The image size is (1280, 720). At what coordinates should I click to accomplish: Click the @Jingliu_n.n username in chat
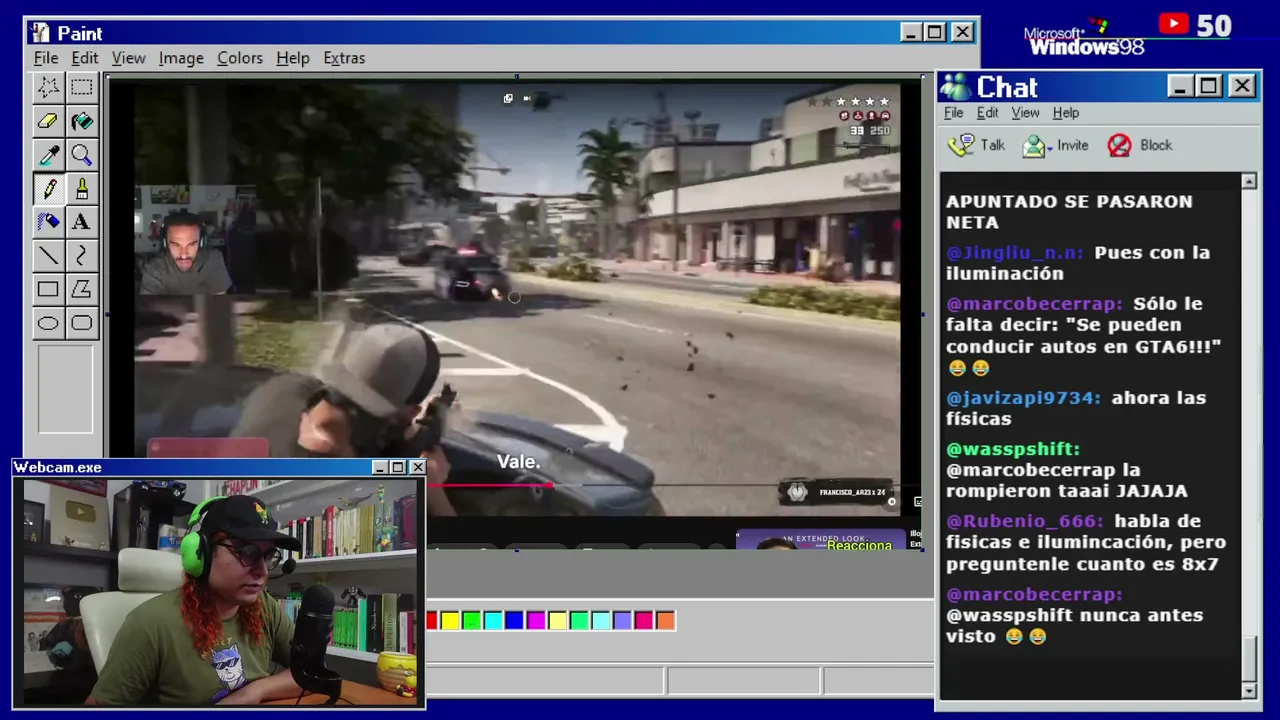[x=1015, y=253]
